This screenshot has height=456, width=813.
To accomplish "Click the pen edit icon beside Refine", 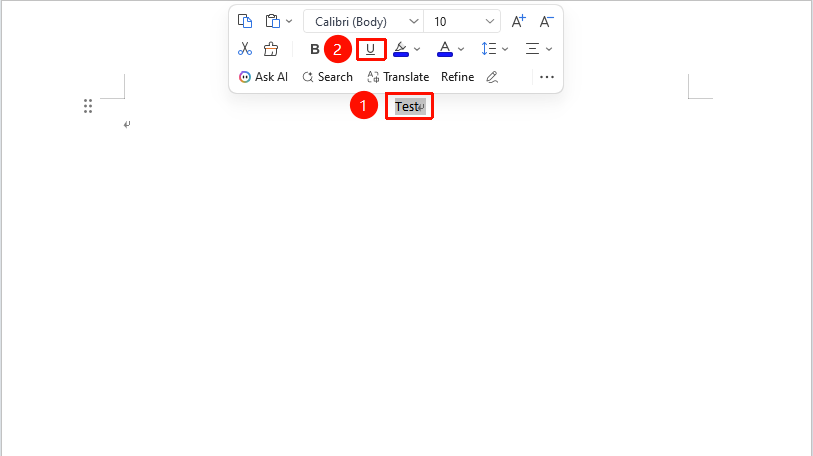I will (x=492, y=77).
